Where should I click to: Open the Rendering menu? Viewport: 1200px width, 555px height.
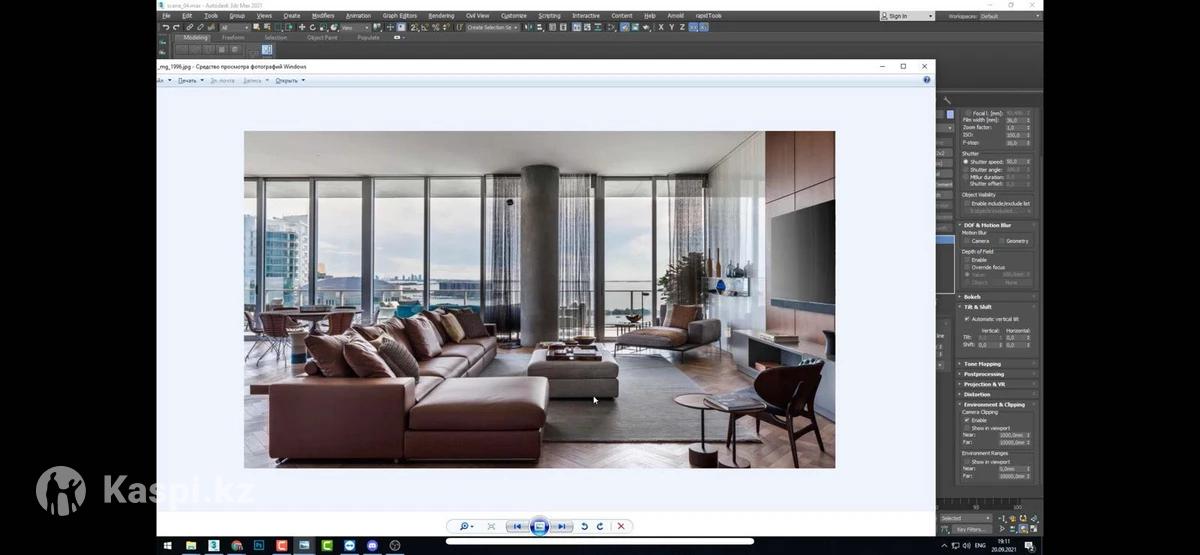pyautogui.click(x=440, y=16)
